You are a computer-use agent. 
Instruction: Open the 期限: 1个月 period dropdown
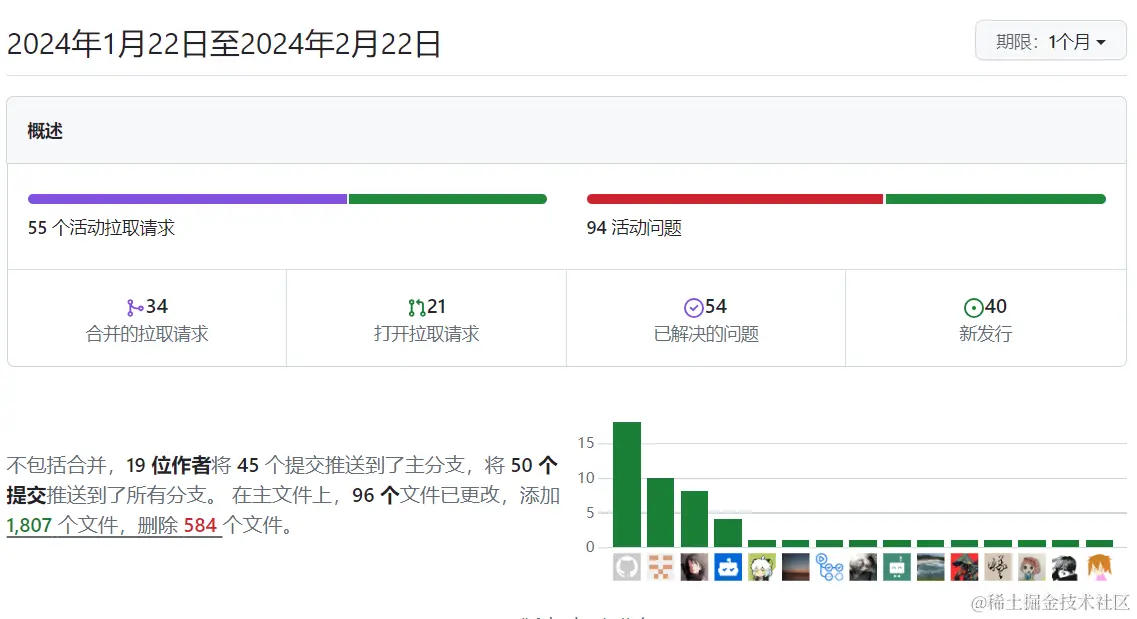(1050, 41)
